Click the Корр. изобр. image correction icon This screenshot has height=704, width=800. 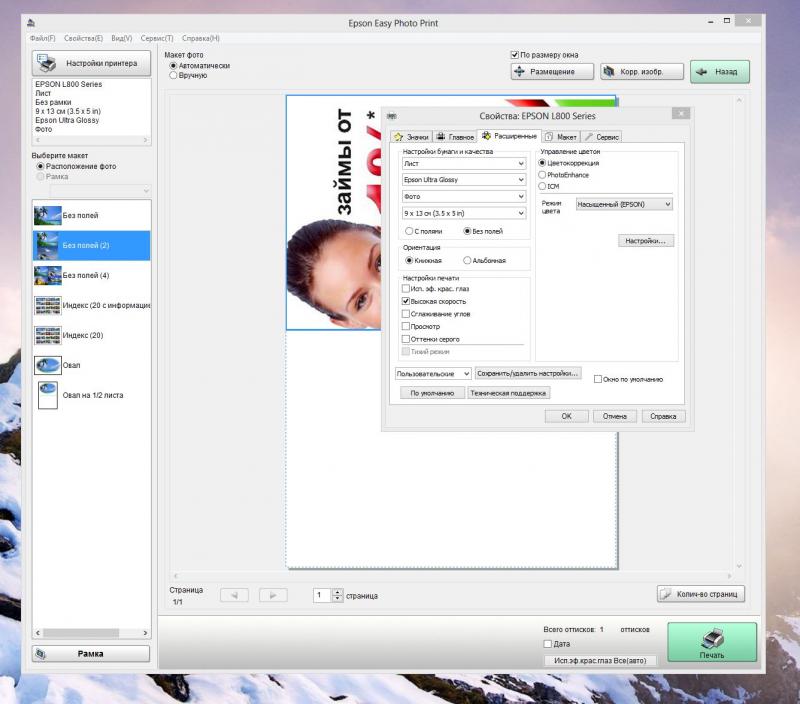click(x=609, y=71)
